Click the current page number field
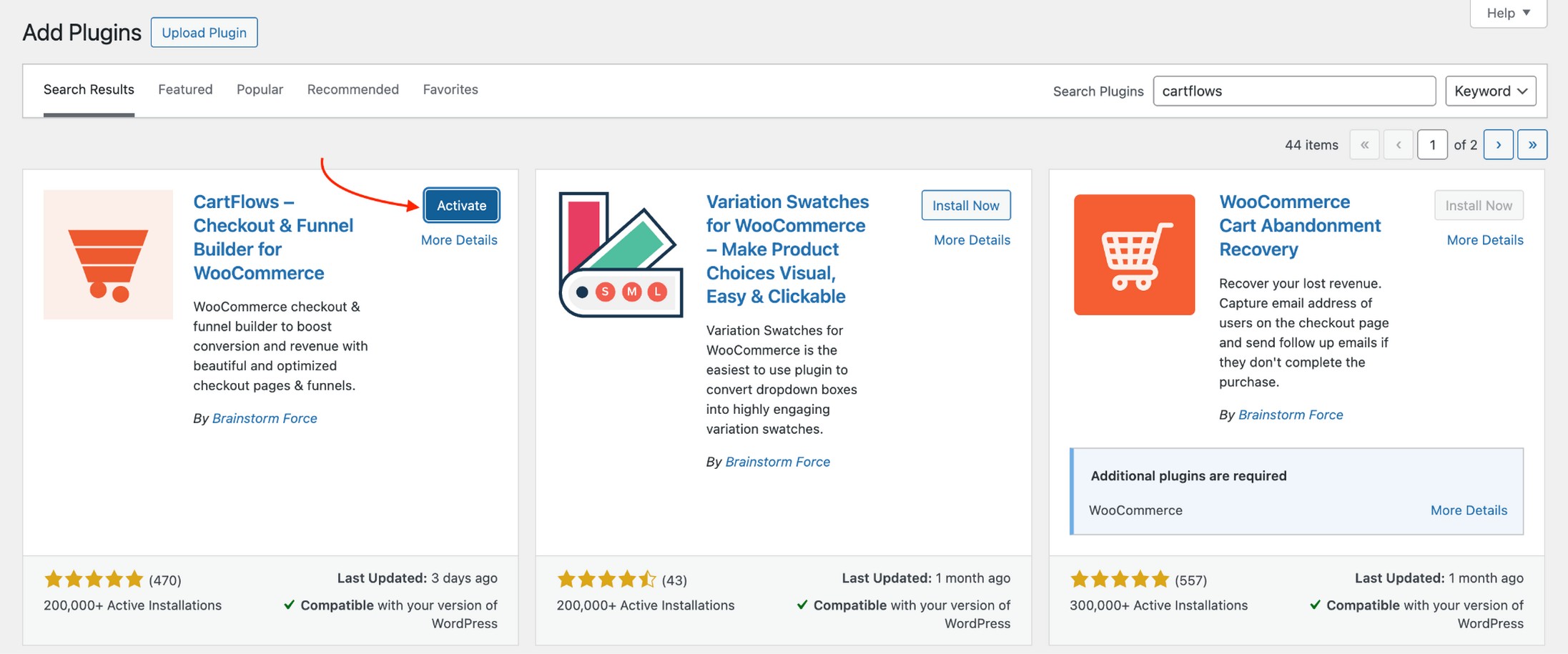 tap(1432, 144)
